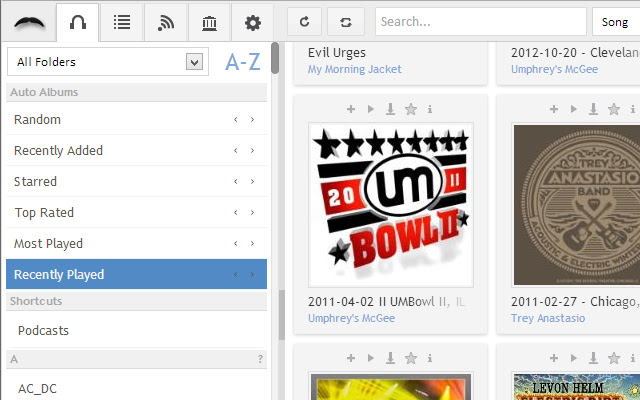The height and width of the screenshot is (400, 640).
Task: Switch to the playlist list tab
Action: click(122, 23)
